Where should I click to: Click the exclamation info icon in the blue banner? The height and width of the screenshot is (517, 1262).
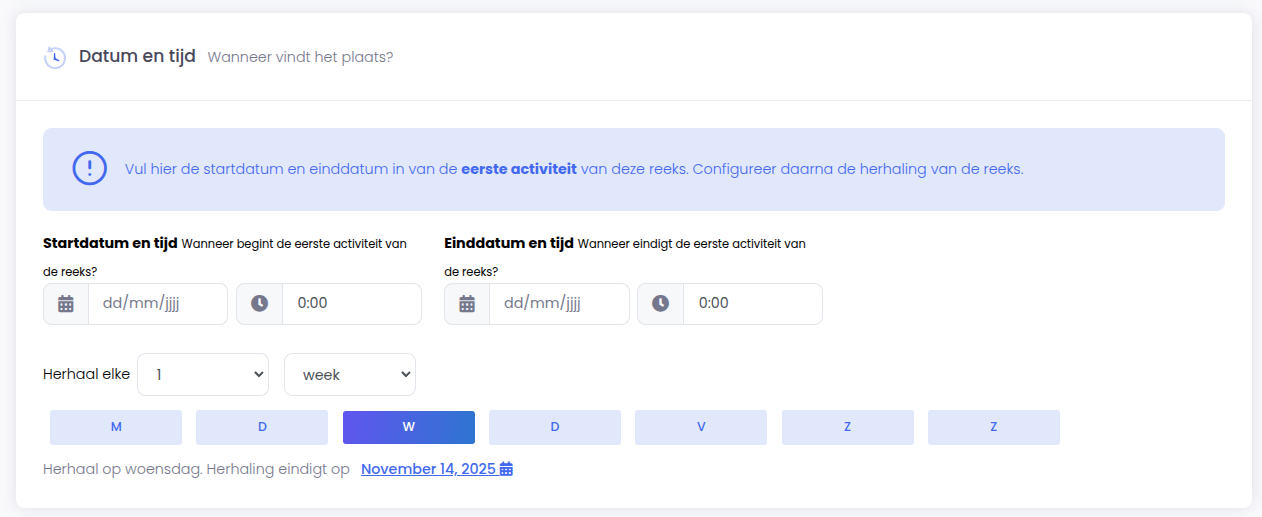click(x=90, y=168)
